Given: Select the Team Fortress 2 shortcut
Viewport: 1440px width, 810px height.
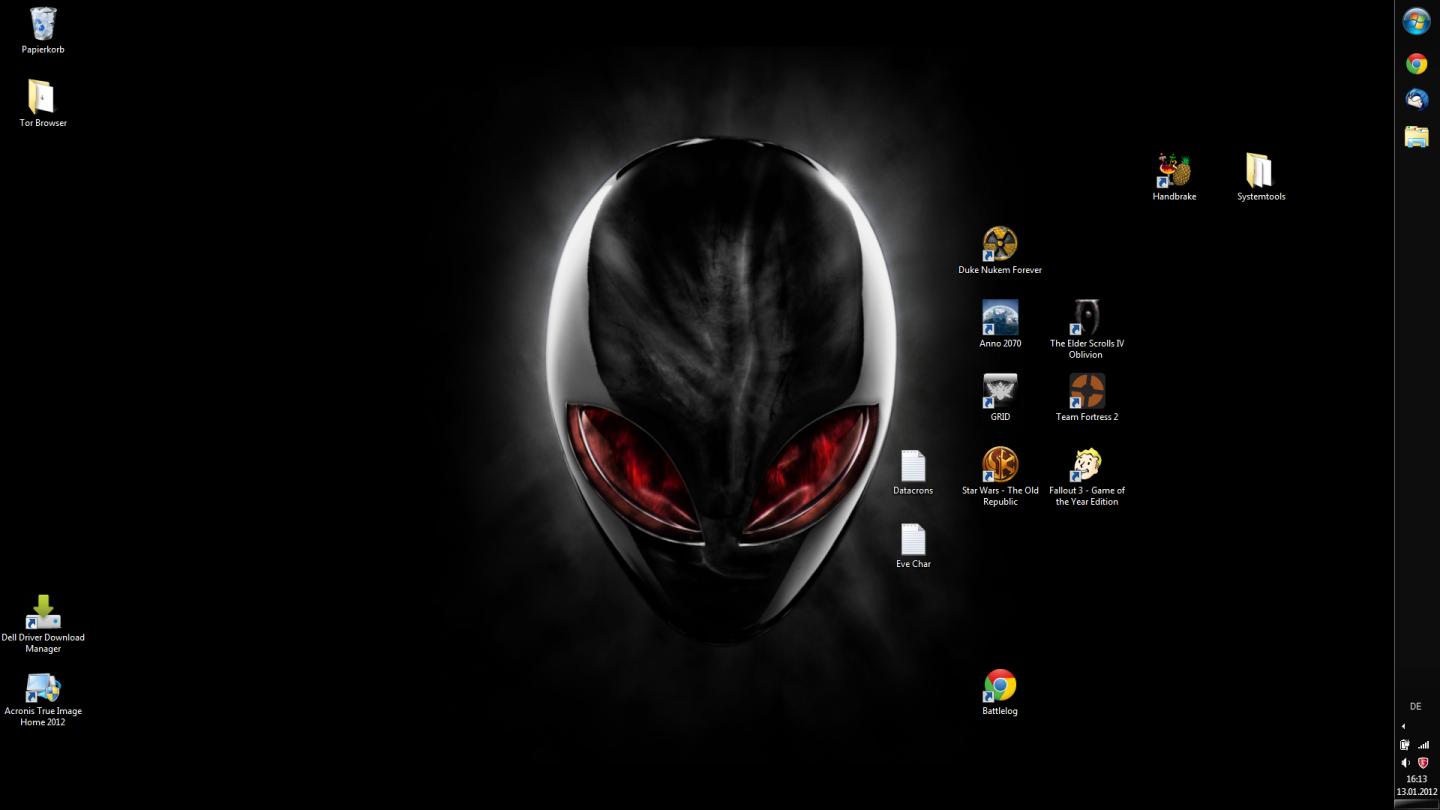Looking at the screenshot, I should [x=1086, y=391].
